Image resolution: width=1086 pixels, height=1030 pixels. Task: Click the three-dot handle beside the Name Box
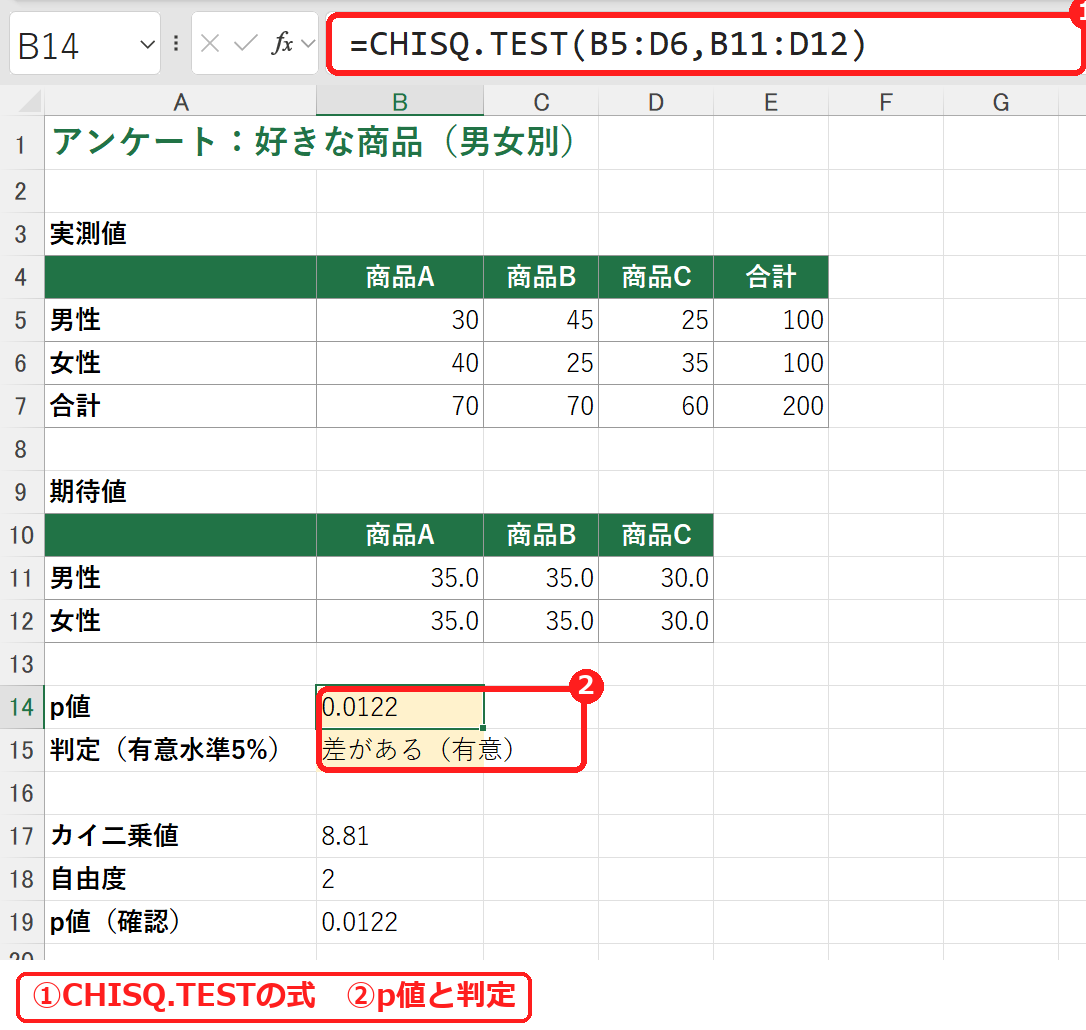pos(176,44)
